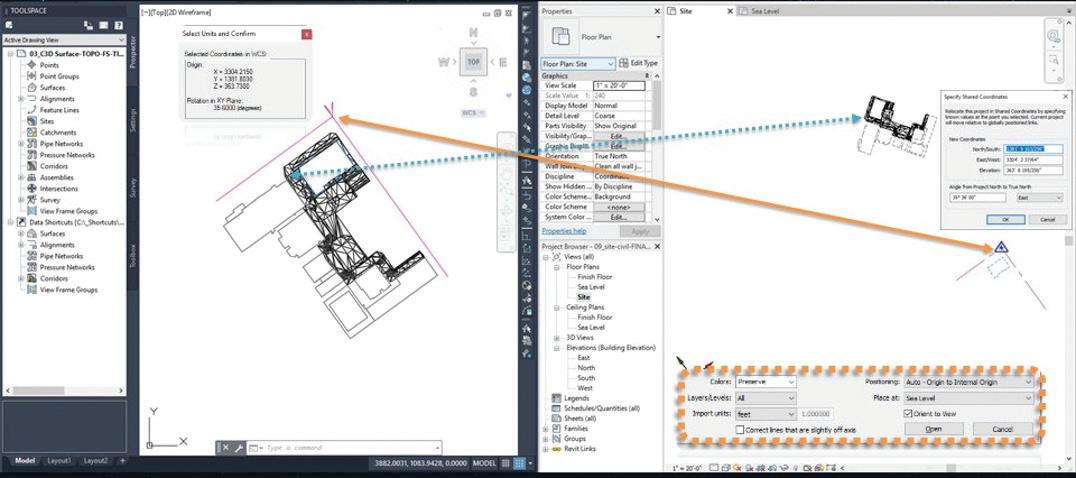This screenshot has width=1076, height=478.
Task: Click the TOP face of the ViewCube
Action: (473, 62)
